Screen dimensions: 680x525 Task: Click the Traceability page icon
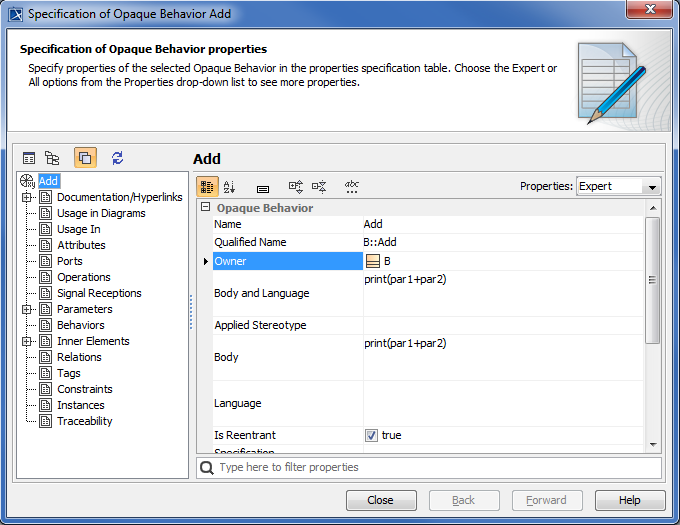click(x=46, y=421)
